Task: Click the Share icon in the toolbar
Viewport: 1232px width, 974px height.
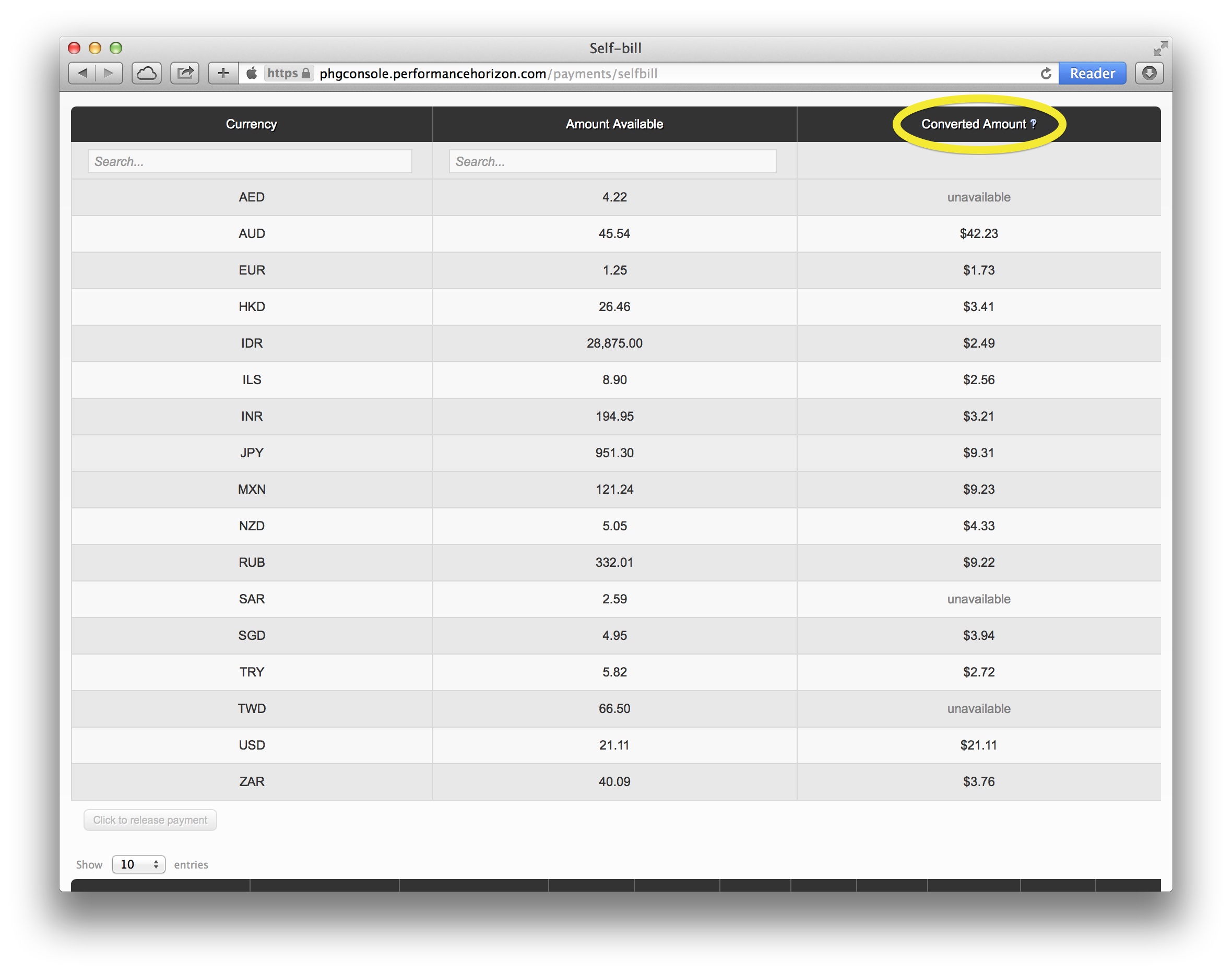Action: (185, 73)
